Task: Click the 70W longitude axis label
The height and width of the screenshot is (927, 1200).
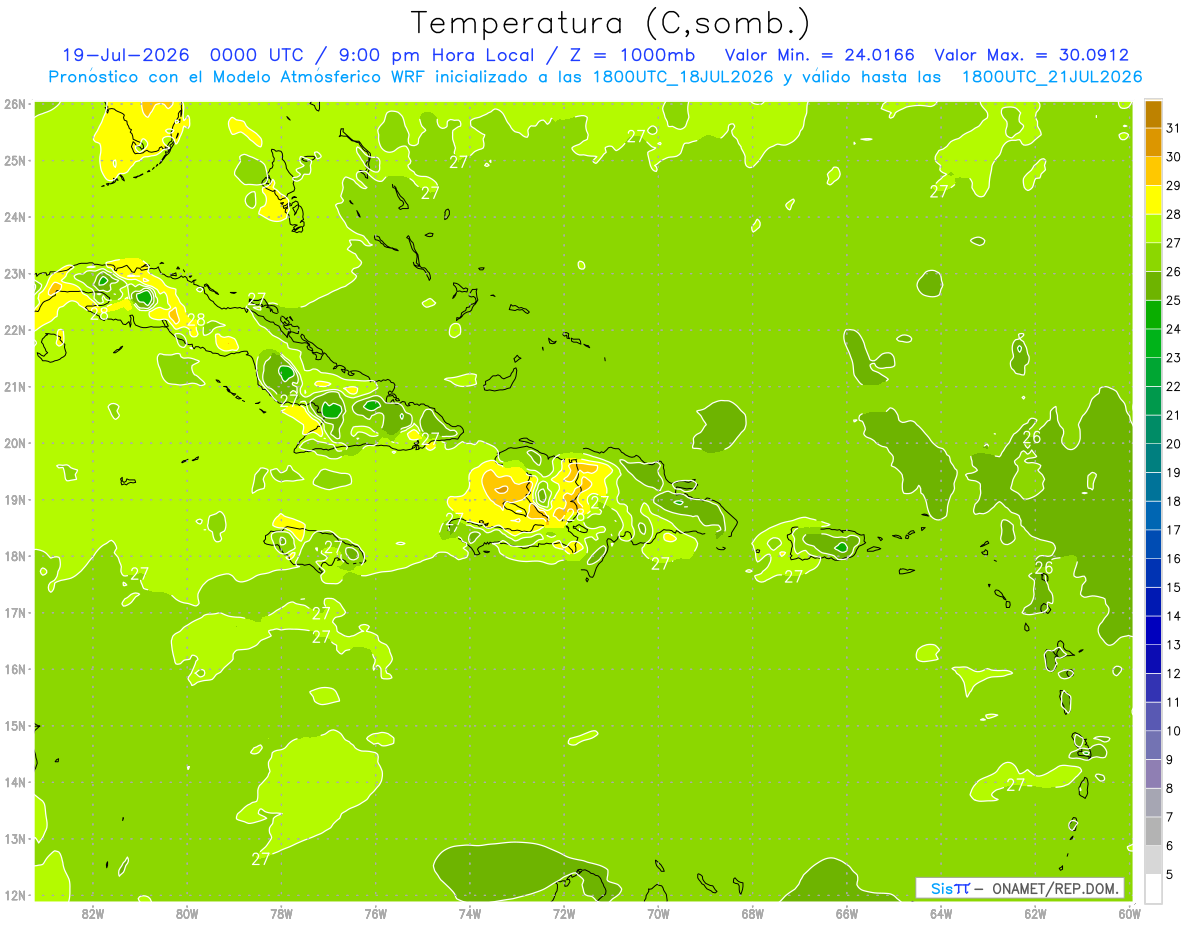Action: click(658, 913)
